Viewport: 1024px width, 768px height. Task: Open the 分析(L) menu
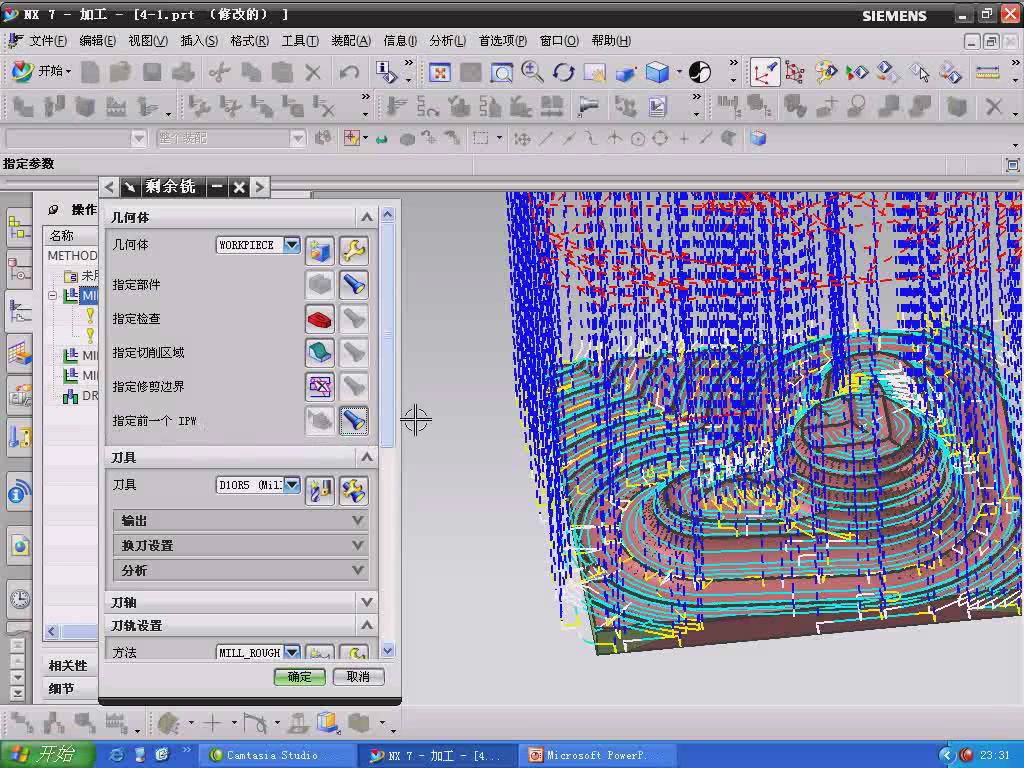click(x=447, y=40)
